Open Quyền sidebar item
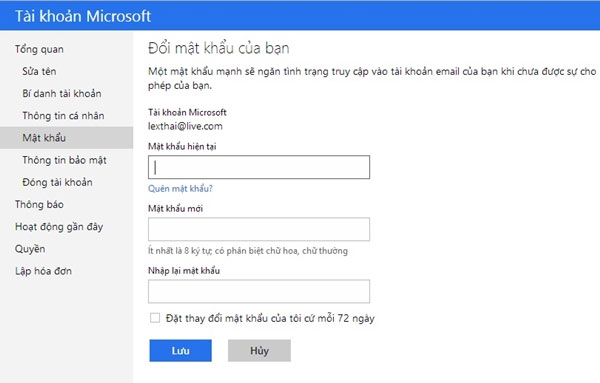 30,249
